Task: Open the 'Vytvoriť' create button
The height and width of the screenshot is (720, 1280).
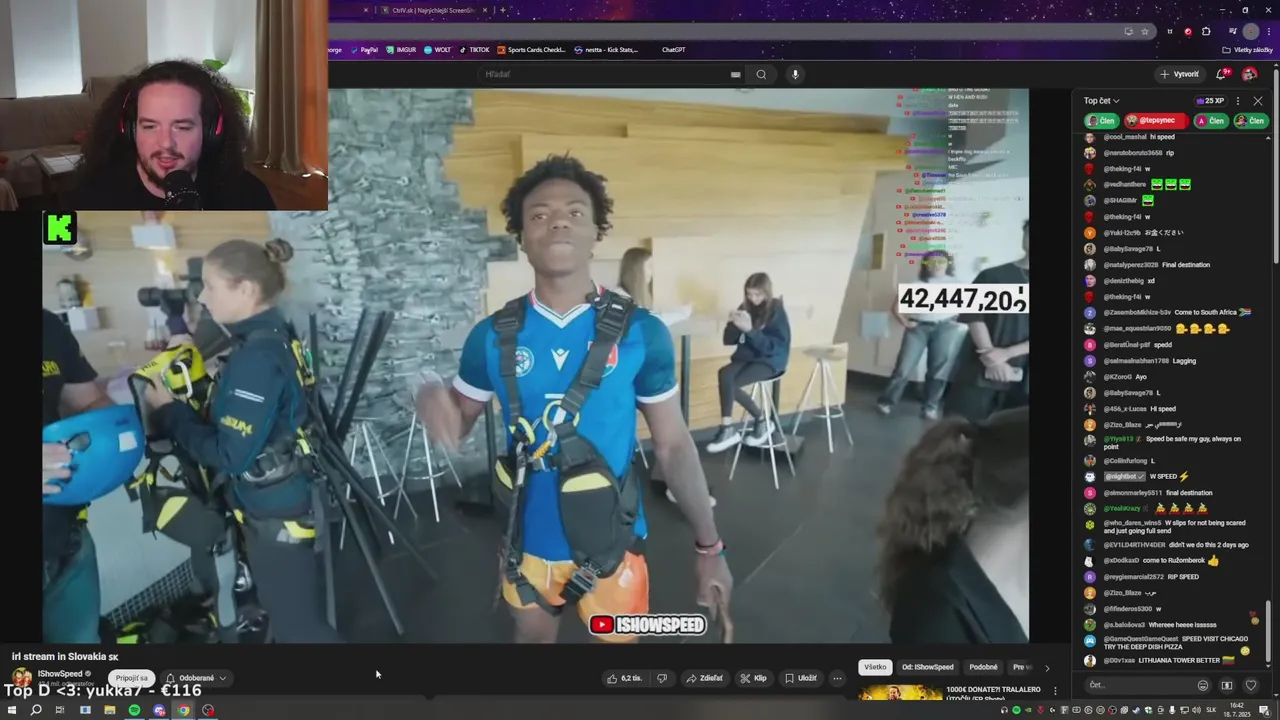Action: pos(1179,74)
